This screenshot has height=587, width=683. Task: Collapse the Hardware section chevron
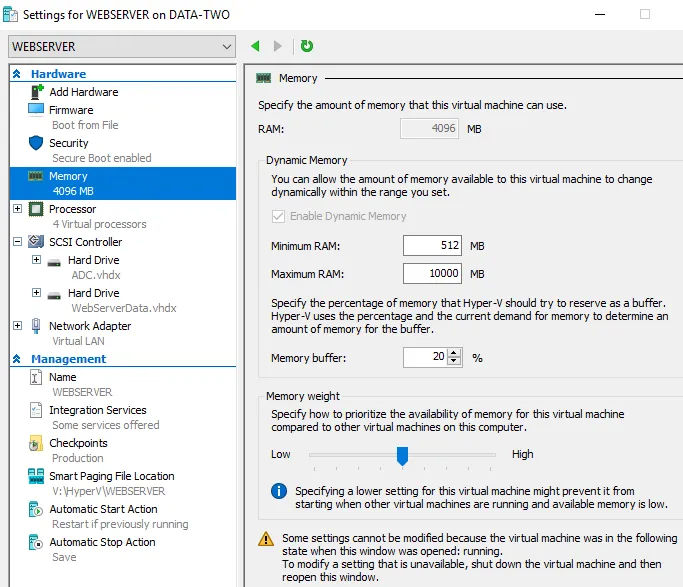click(17, 74)
